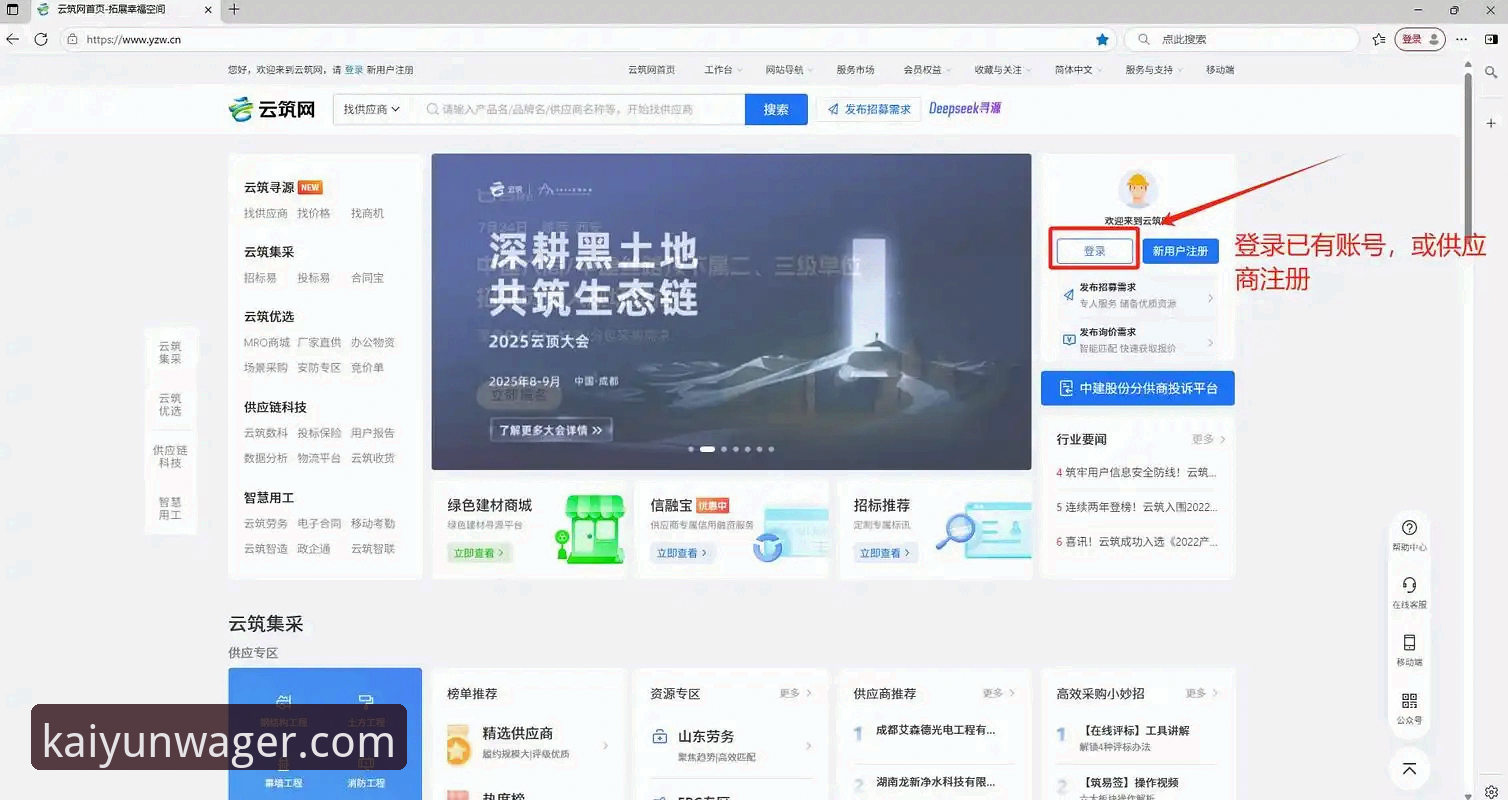The height and width of the screenshot is (800, 1508).
Task: Click the 精选供应商 medal icon
Action: [x=459, y=745]
